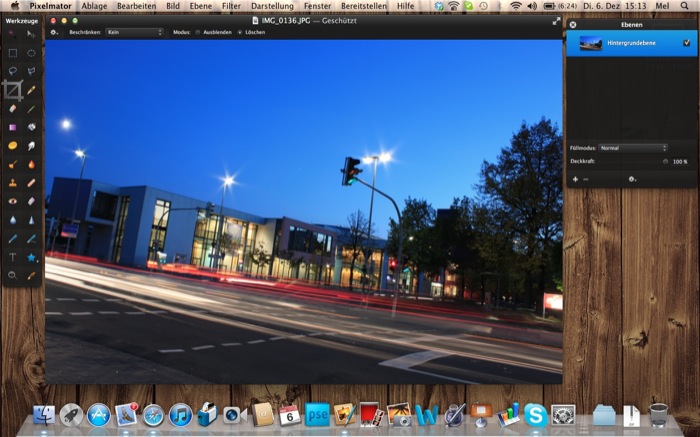Select the Löschen mode radio button

[x=239, y=32]
